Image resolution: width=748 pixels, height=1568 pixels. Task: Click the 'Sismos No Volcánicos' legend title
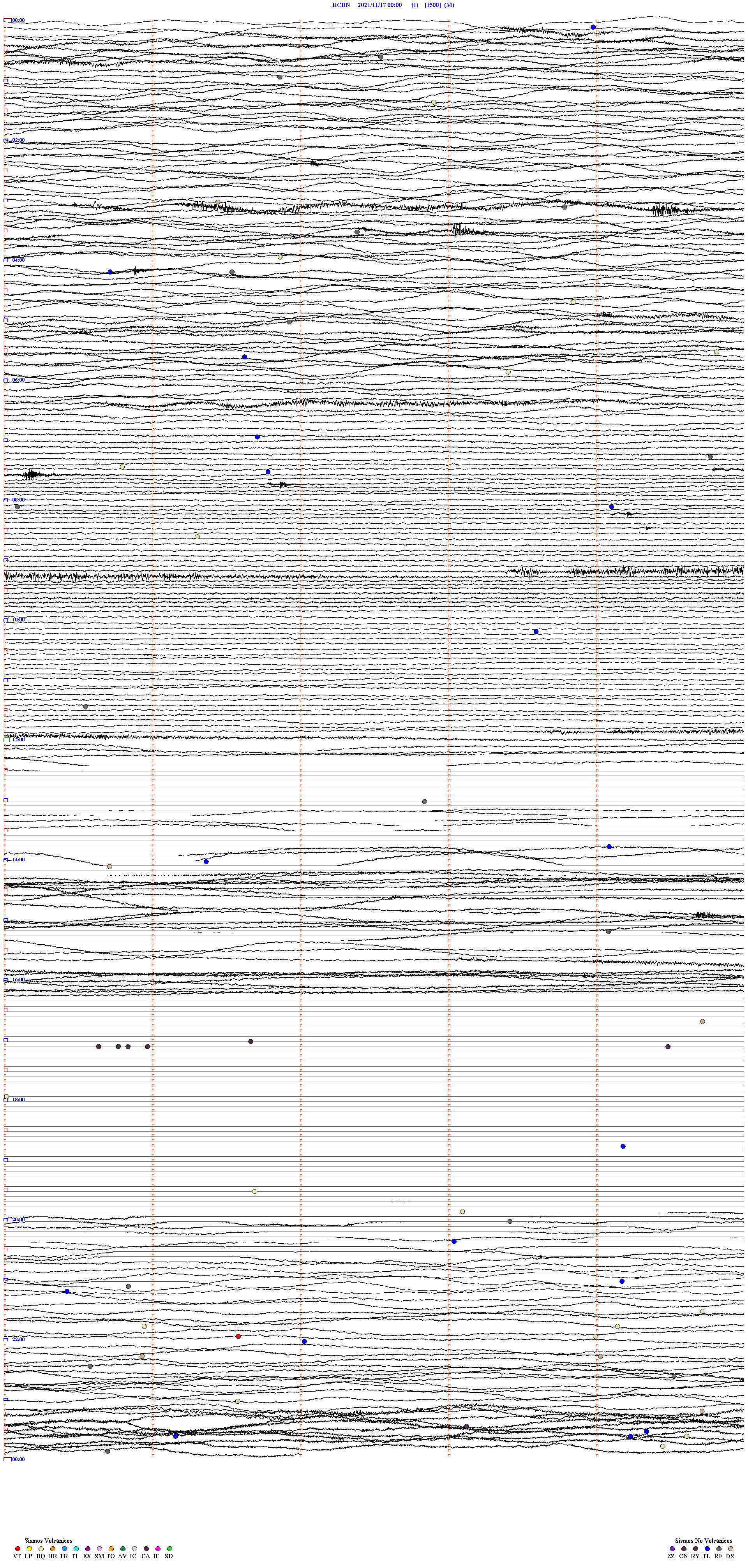(704, 1541)
